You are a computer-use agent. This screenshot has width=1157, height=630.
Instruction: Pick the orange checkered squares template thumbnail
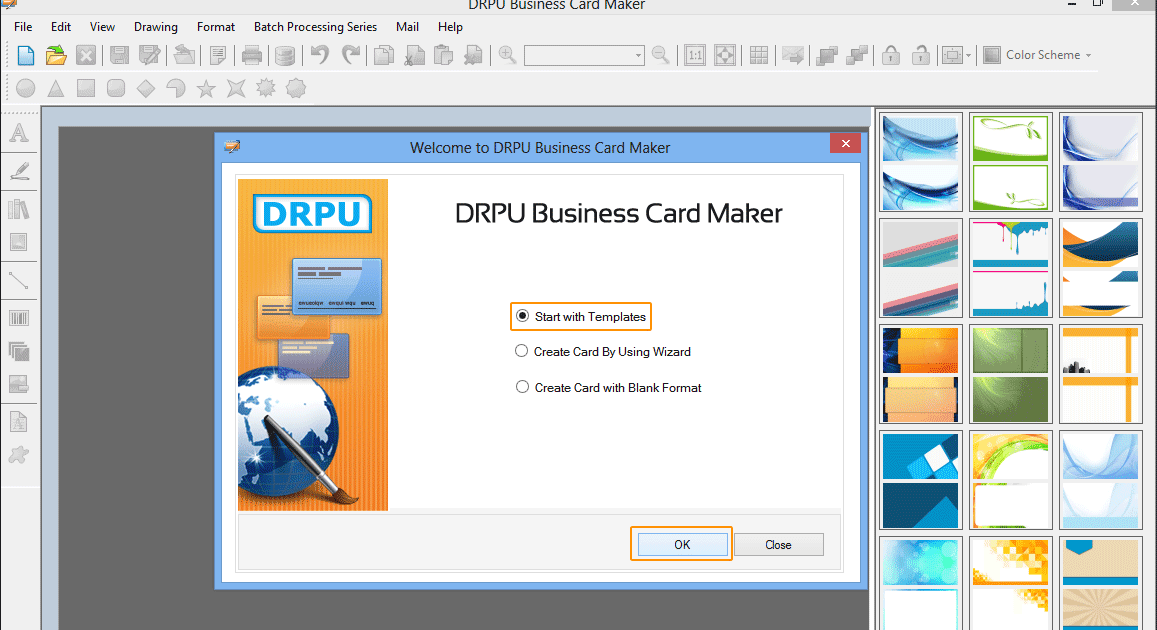click(1010, 583)
